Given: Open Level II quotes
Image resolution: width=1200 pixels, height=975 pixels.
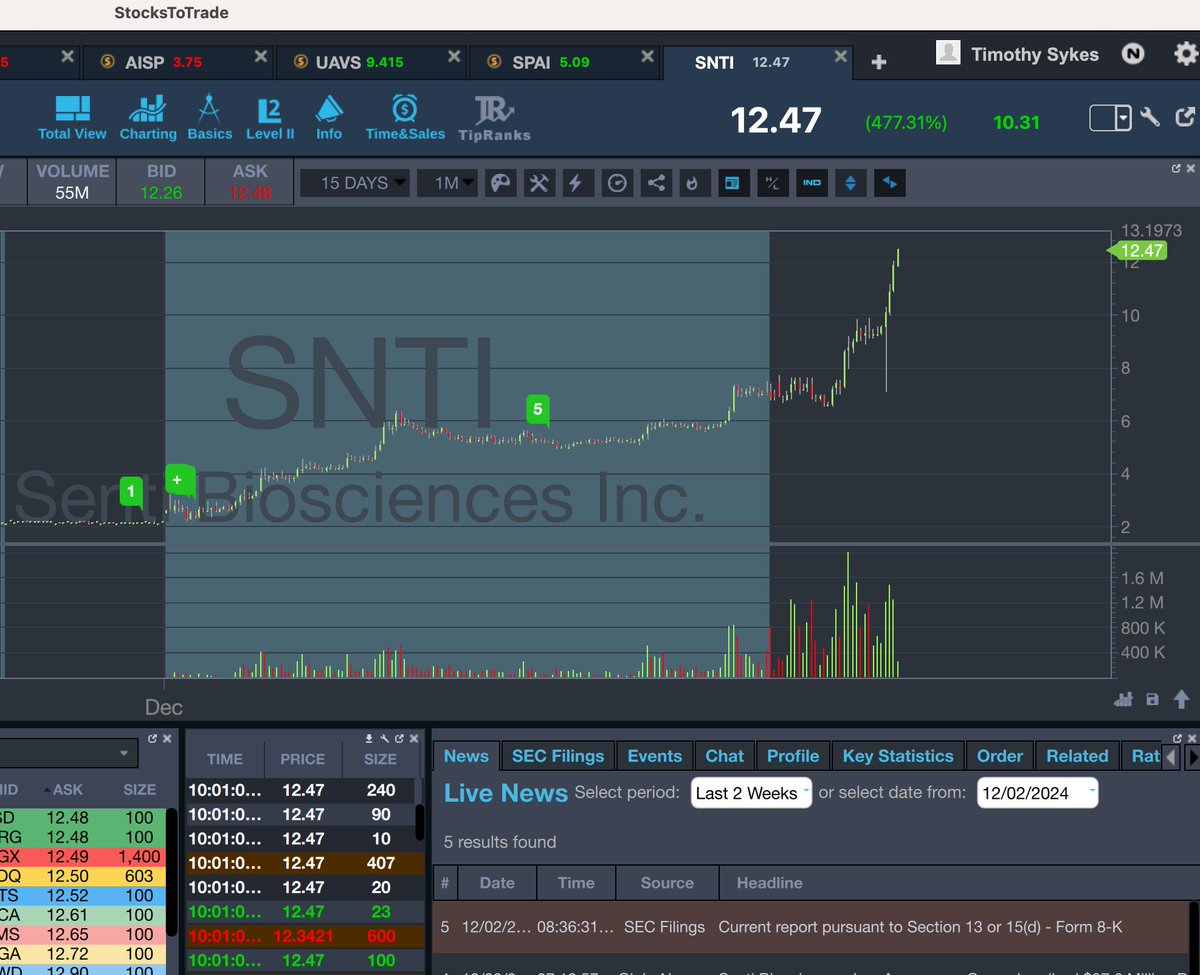Looking at the screenshot, I should (x=270, y=118).
